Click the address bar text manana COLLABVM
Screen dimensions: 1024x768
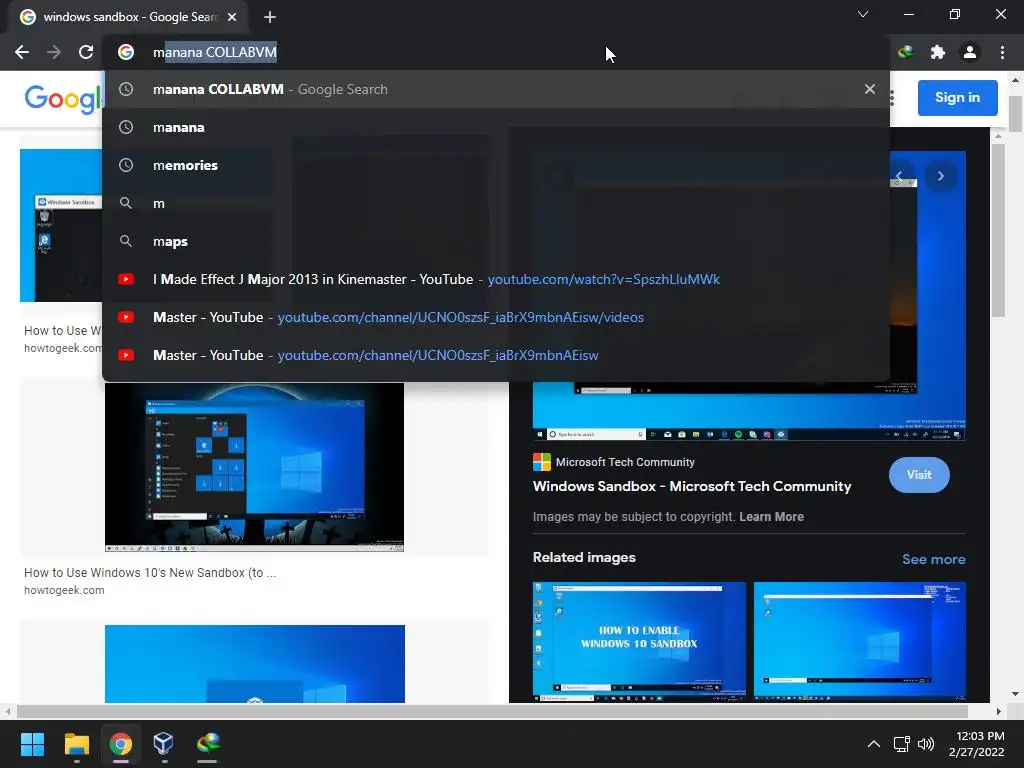coord(215,52)
